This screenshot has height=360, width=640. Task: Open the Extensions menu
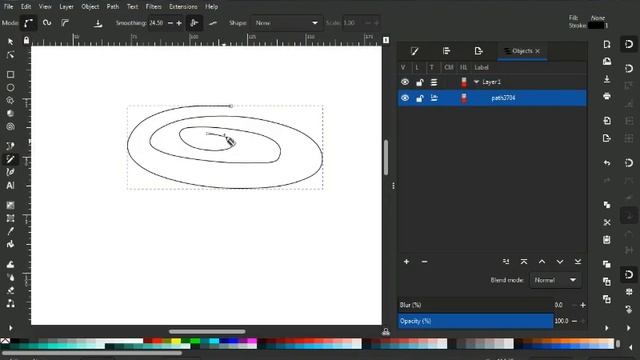(183, 7)
